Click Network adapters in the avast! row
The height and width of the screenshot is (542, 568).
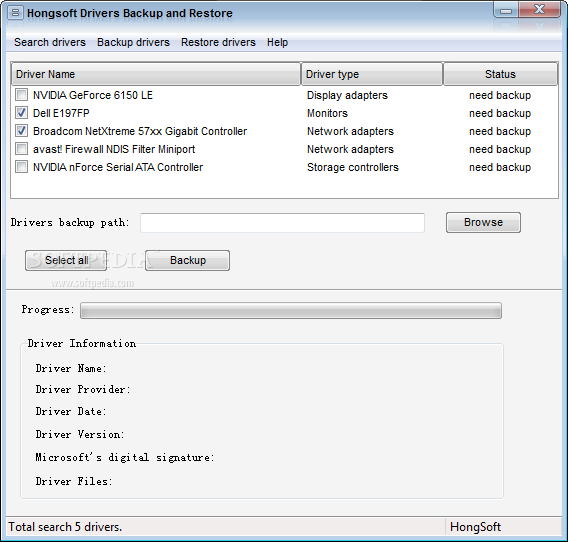[x=350, y=149]
